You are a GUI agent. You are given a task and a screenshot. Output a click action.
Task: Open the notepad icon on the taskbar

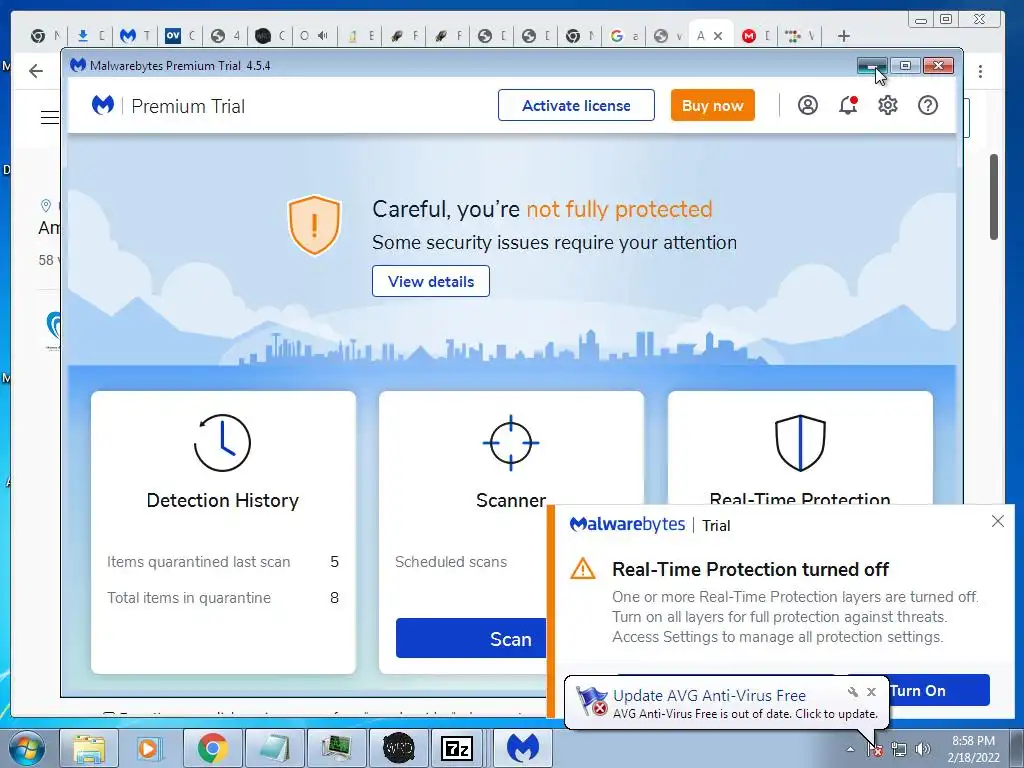274,748
